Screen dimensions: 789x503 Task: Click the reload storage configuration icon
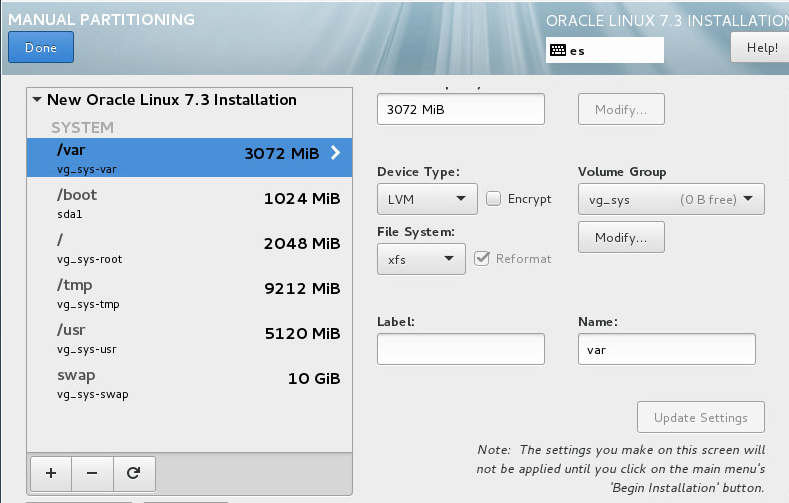134,473
